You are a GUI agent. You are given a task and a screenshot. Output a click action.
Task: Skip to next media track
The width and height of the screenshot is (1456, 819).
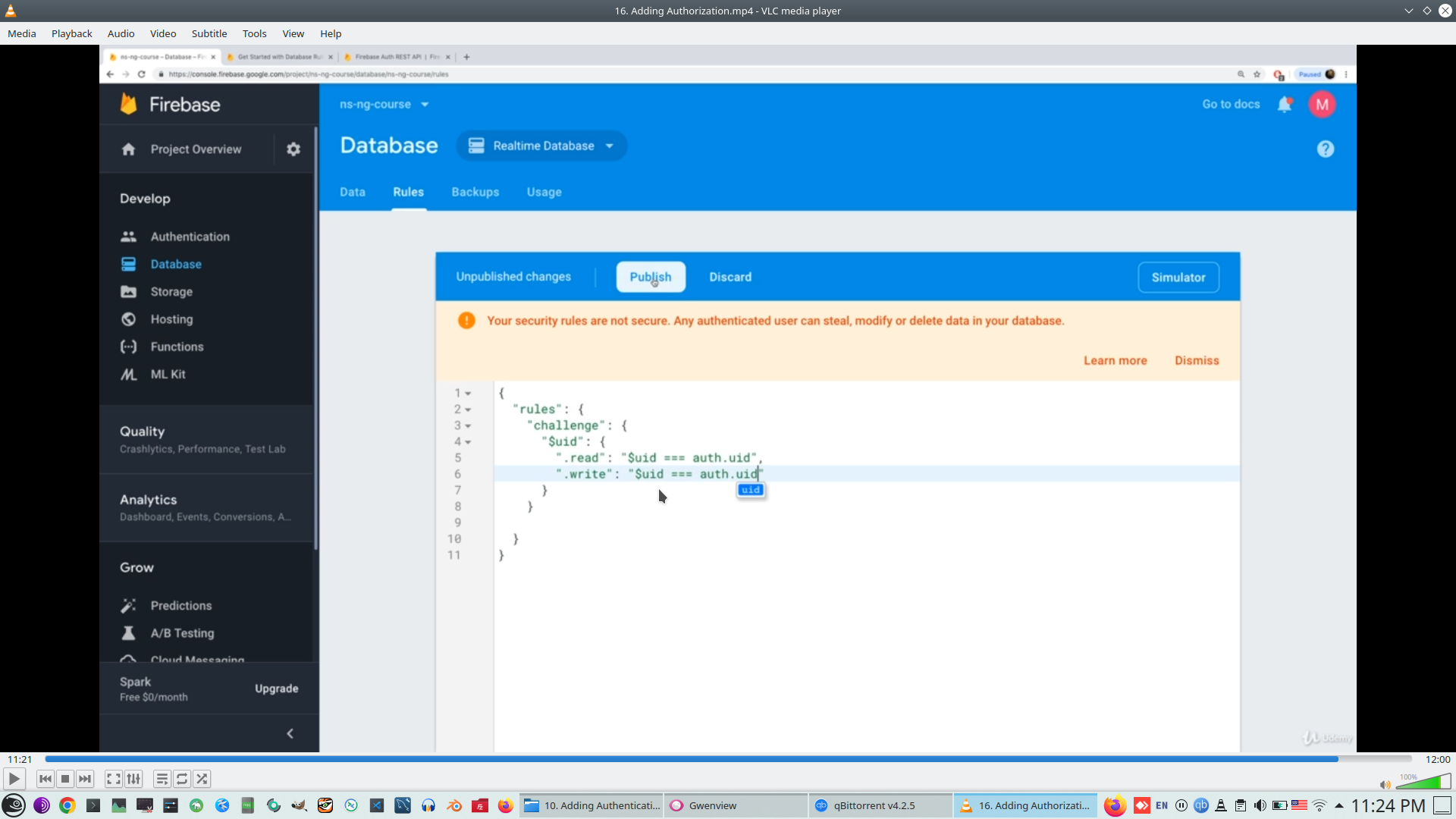(x=85, y=779)
